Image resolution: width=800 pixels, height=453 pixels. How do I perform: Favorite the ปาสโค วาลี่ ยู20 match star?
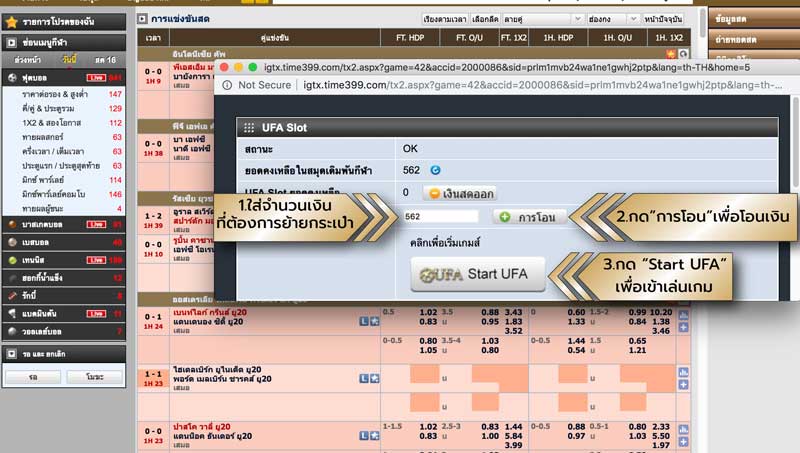(x=374, y=436)
